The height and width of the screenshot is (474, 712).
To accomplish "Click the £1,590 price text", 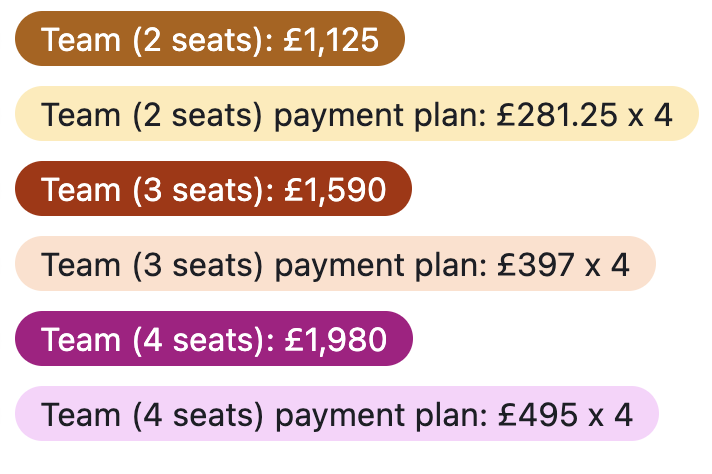I will (x=335, y=190).
